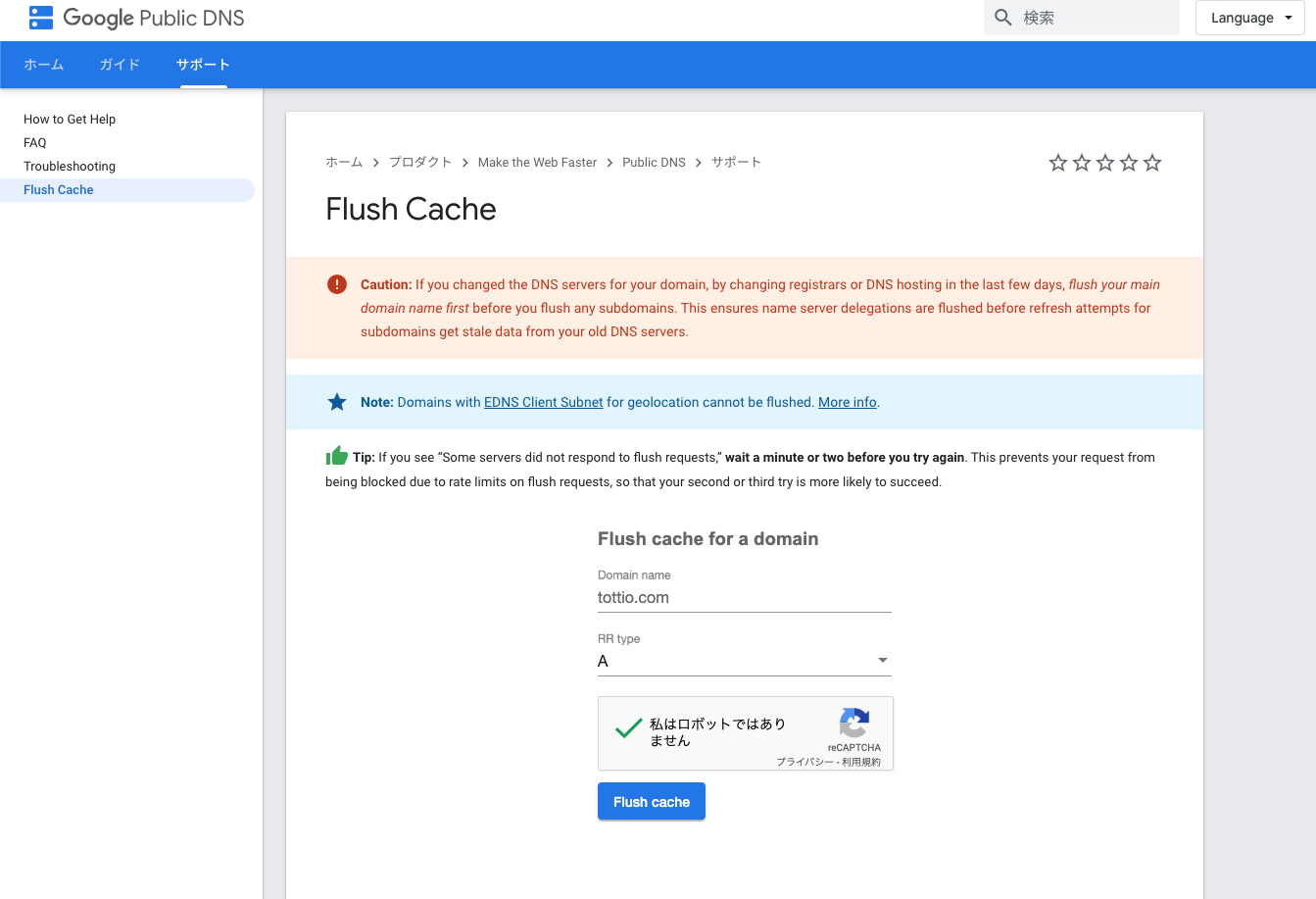
Task: Go to Make the Web Faster breadcrumb
Action: point(537,163)
